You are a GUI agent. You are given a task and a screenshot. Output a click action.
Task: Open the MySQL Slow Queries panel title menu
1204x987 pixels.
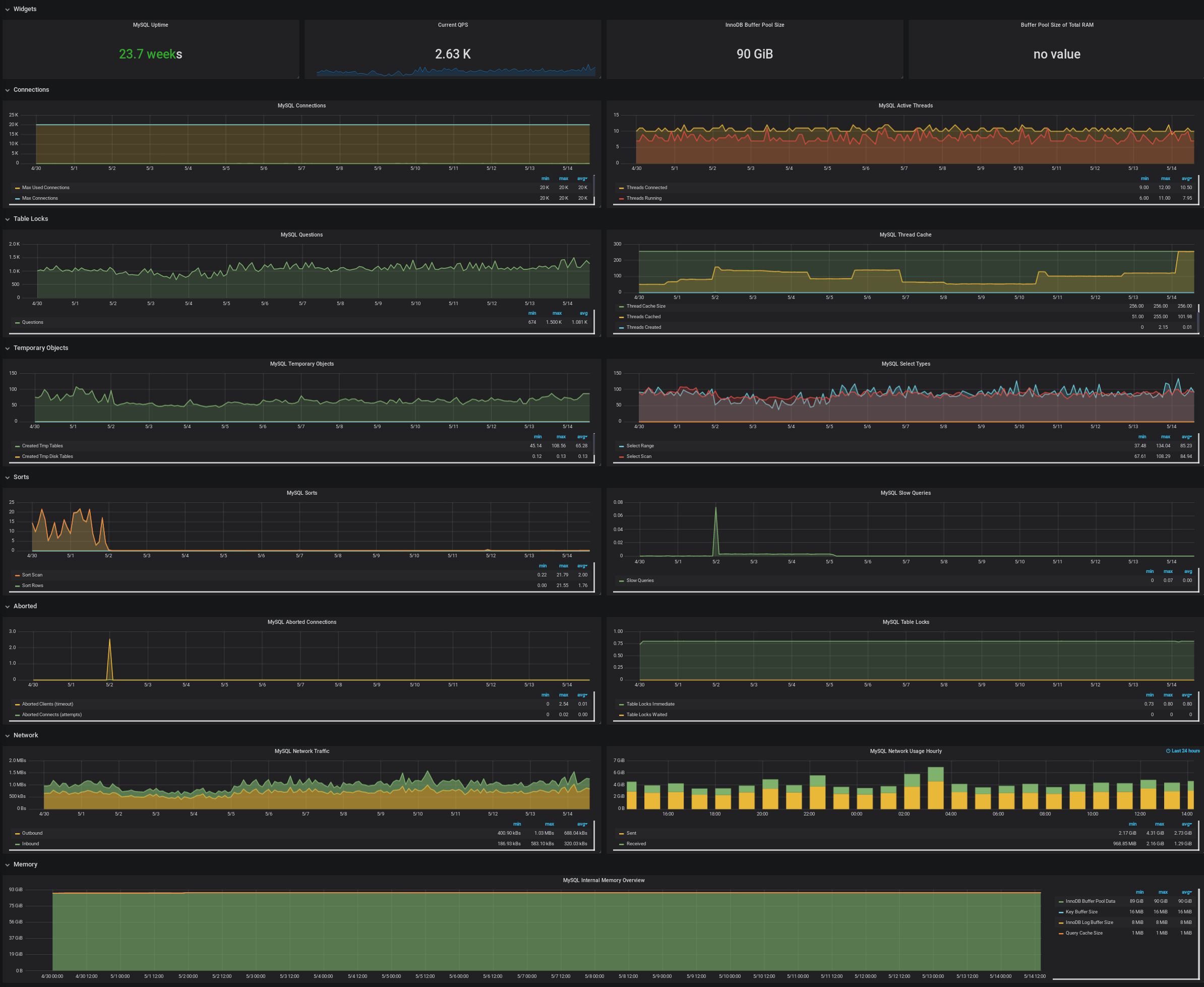(x=906, y=493)
